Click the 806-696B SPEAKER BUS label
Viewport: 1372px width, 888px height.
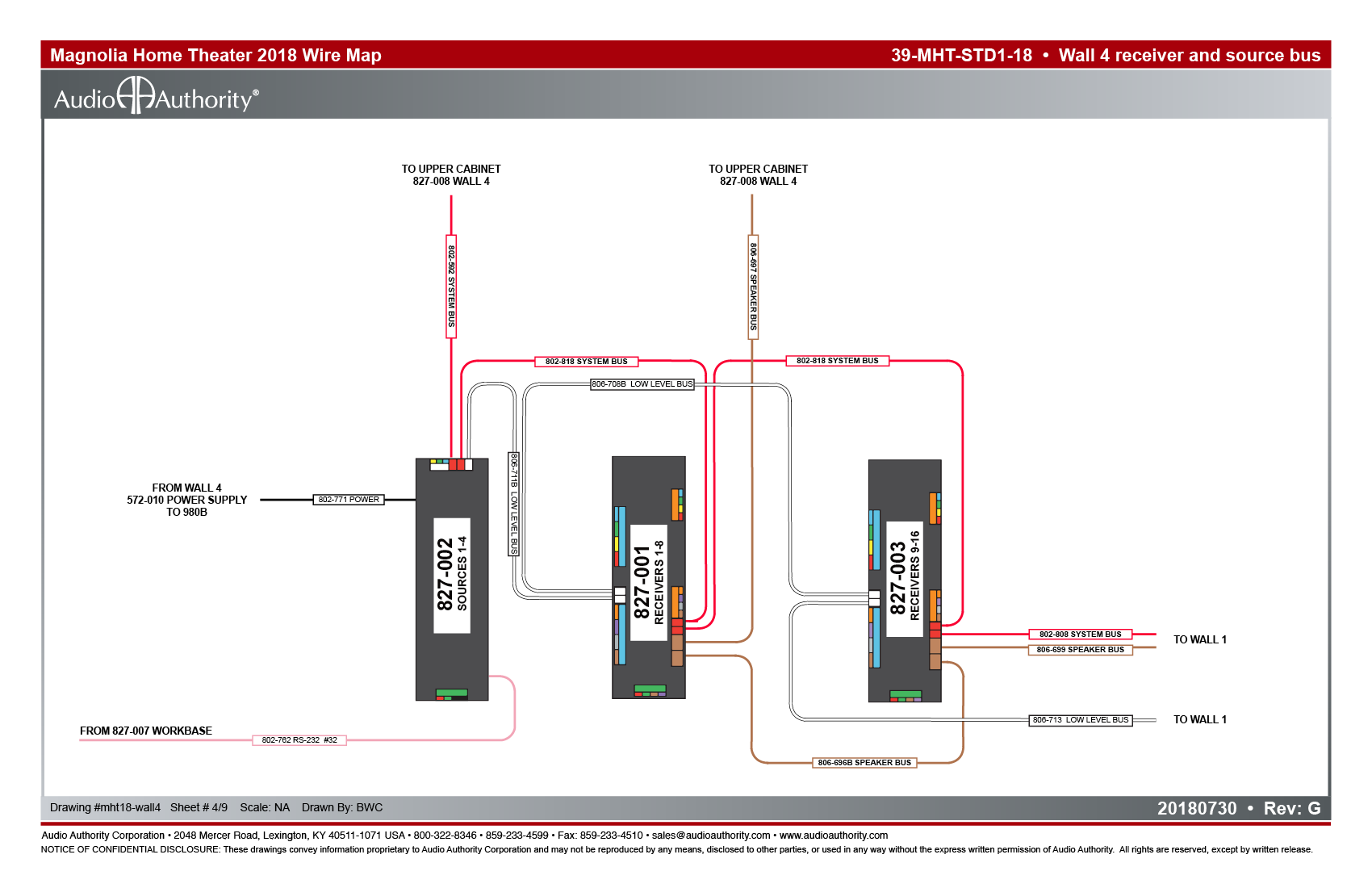(864, 763)
